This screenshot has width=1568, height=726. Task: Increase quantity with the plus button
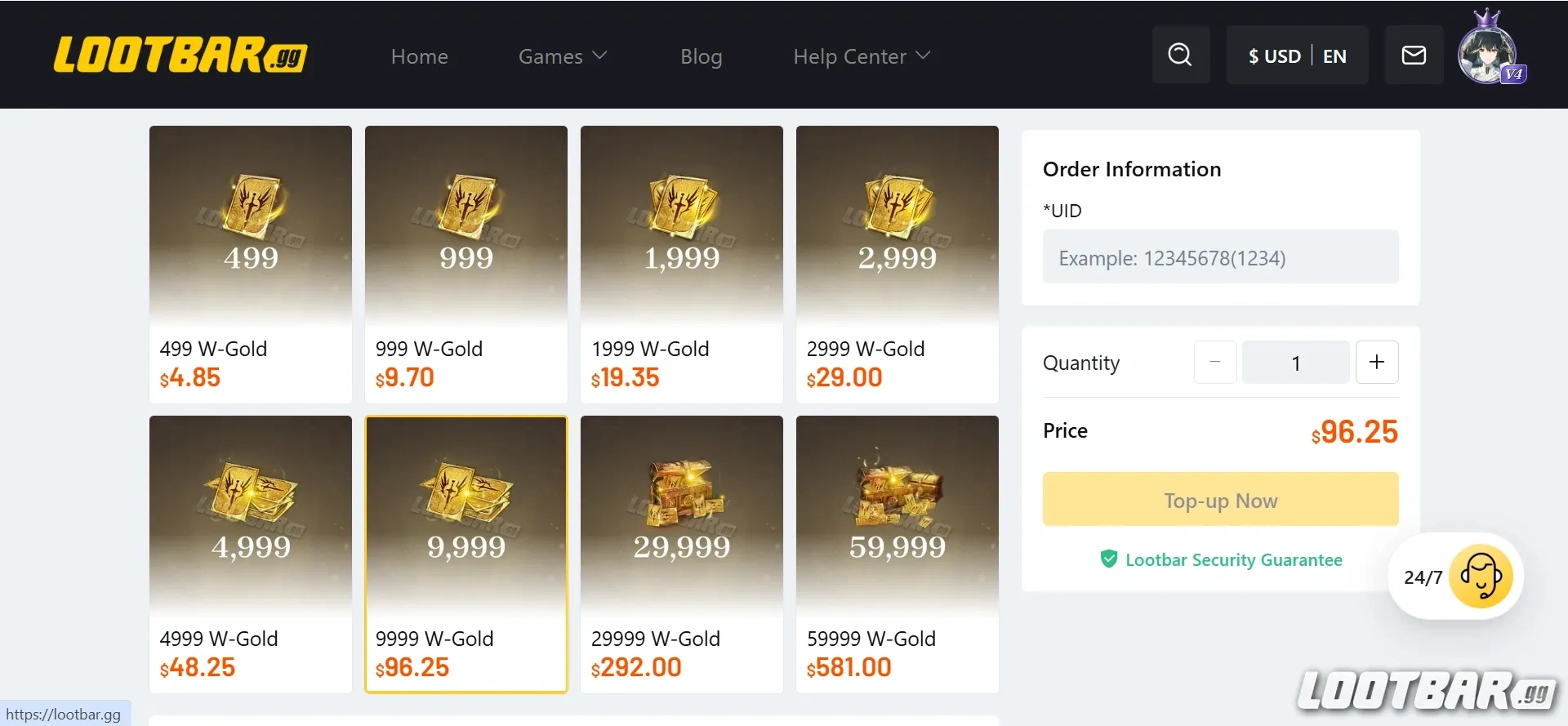[x=1377, y=362]
